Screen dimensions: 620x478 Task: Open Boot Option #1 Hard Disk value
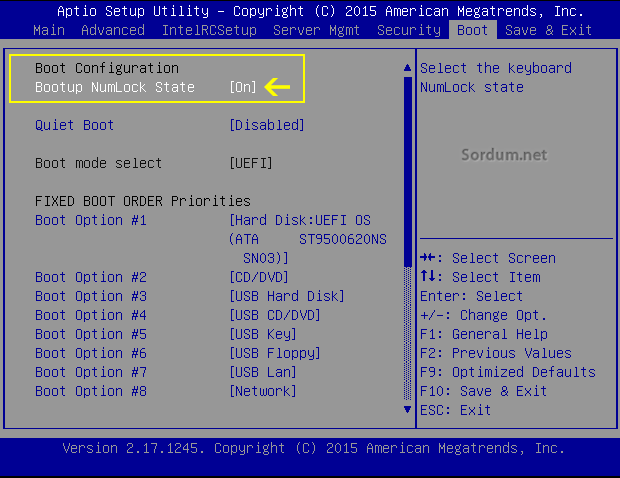click(308, 239)
